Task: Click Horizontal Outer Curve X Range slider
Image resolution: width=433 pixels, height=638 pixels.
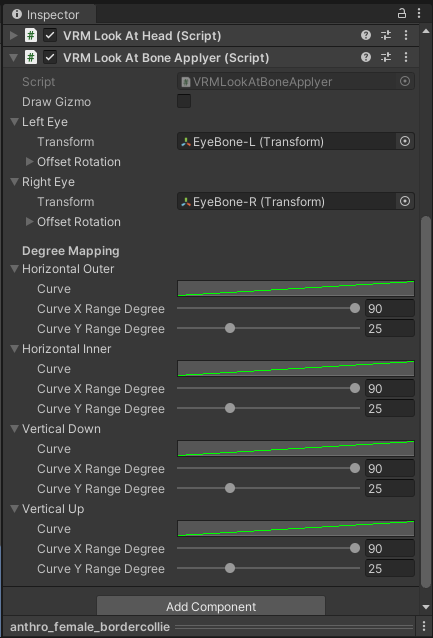Action: click(269, 308)
